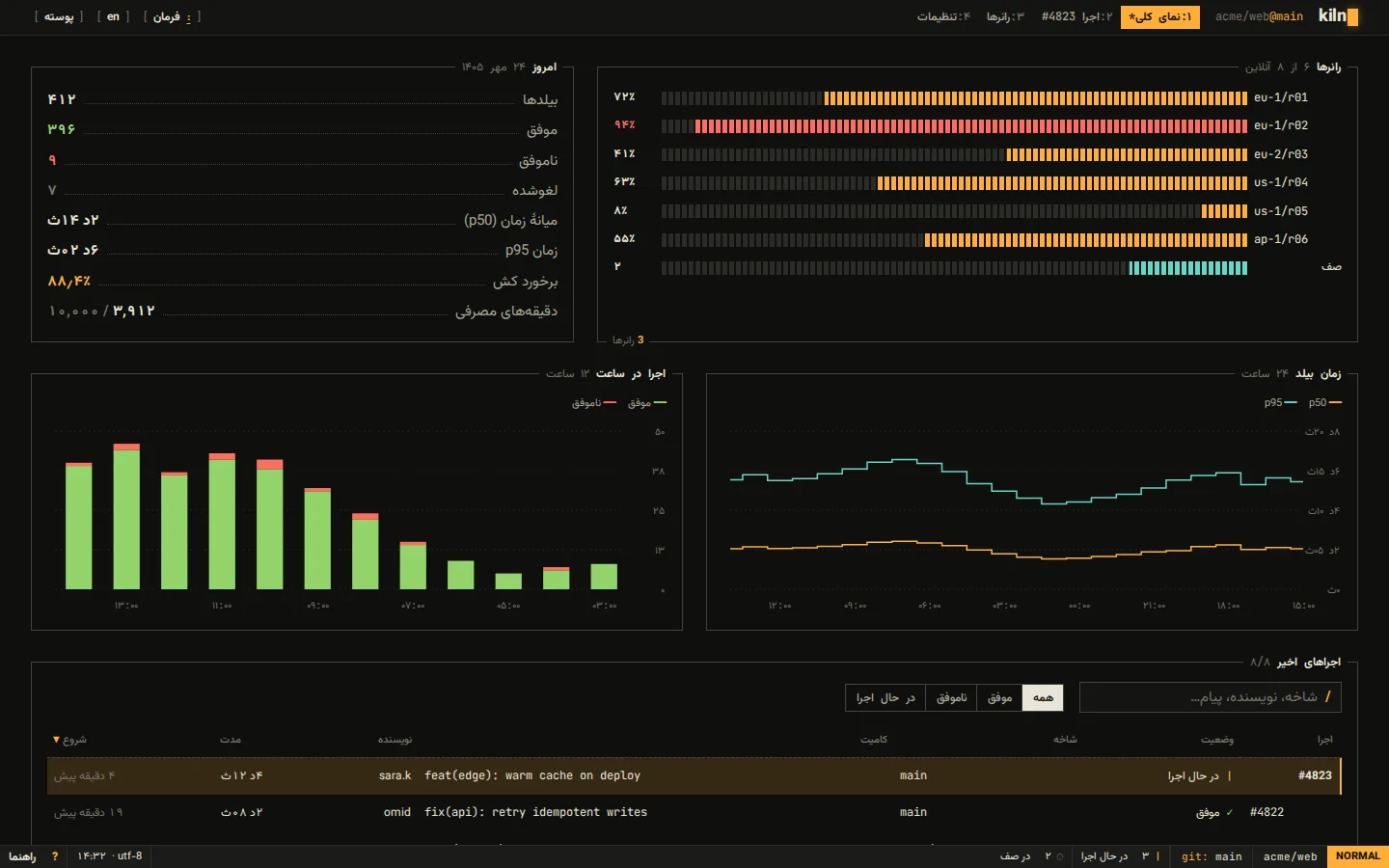This screenshot has width=1389, height=868.
Task: Click the eu-1/r02 red usage bar
Action: click(x=971, y=125)
